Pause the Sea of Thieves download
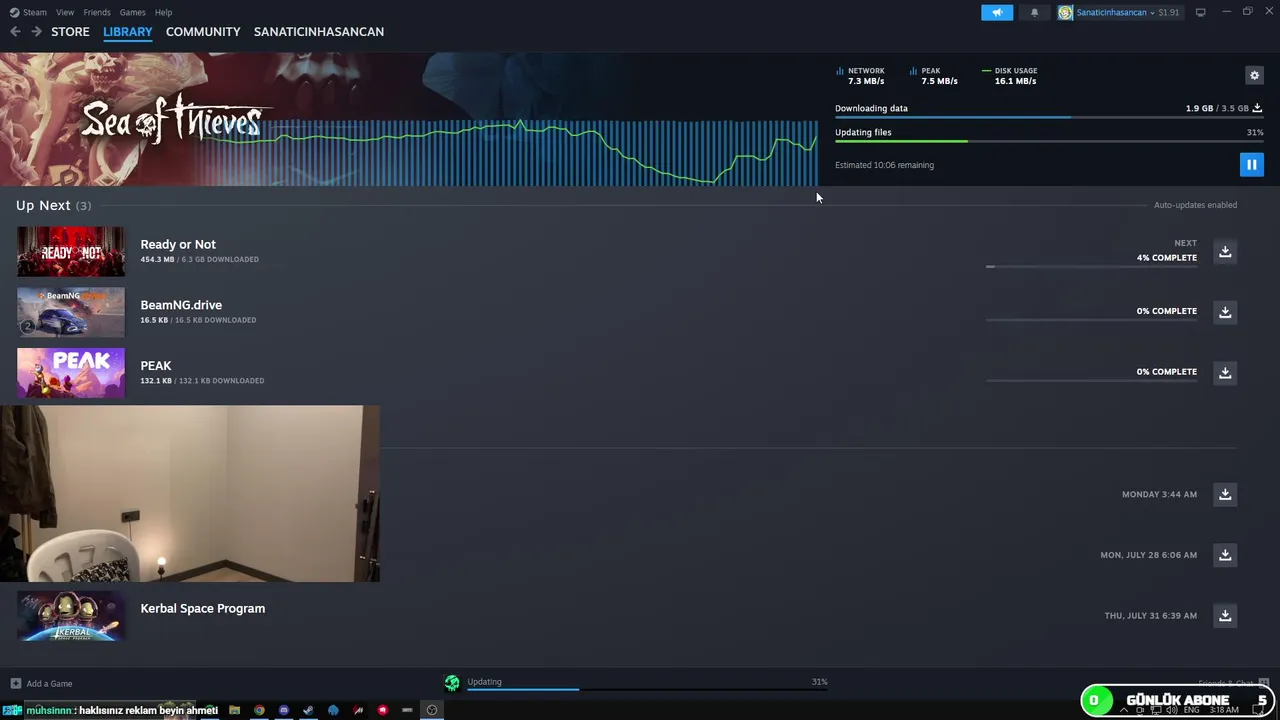Image resolution: width=1280 pixels, height=720 pixels. (1251, 165)
